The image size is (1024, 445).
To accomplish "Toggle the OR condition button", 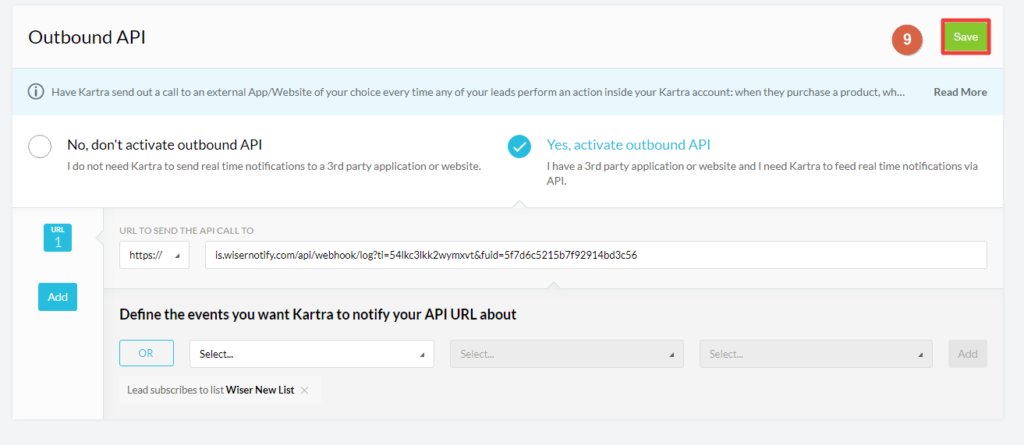I will 146,354.
